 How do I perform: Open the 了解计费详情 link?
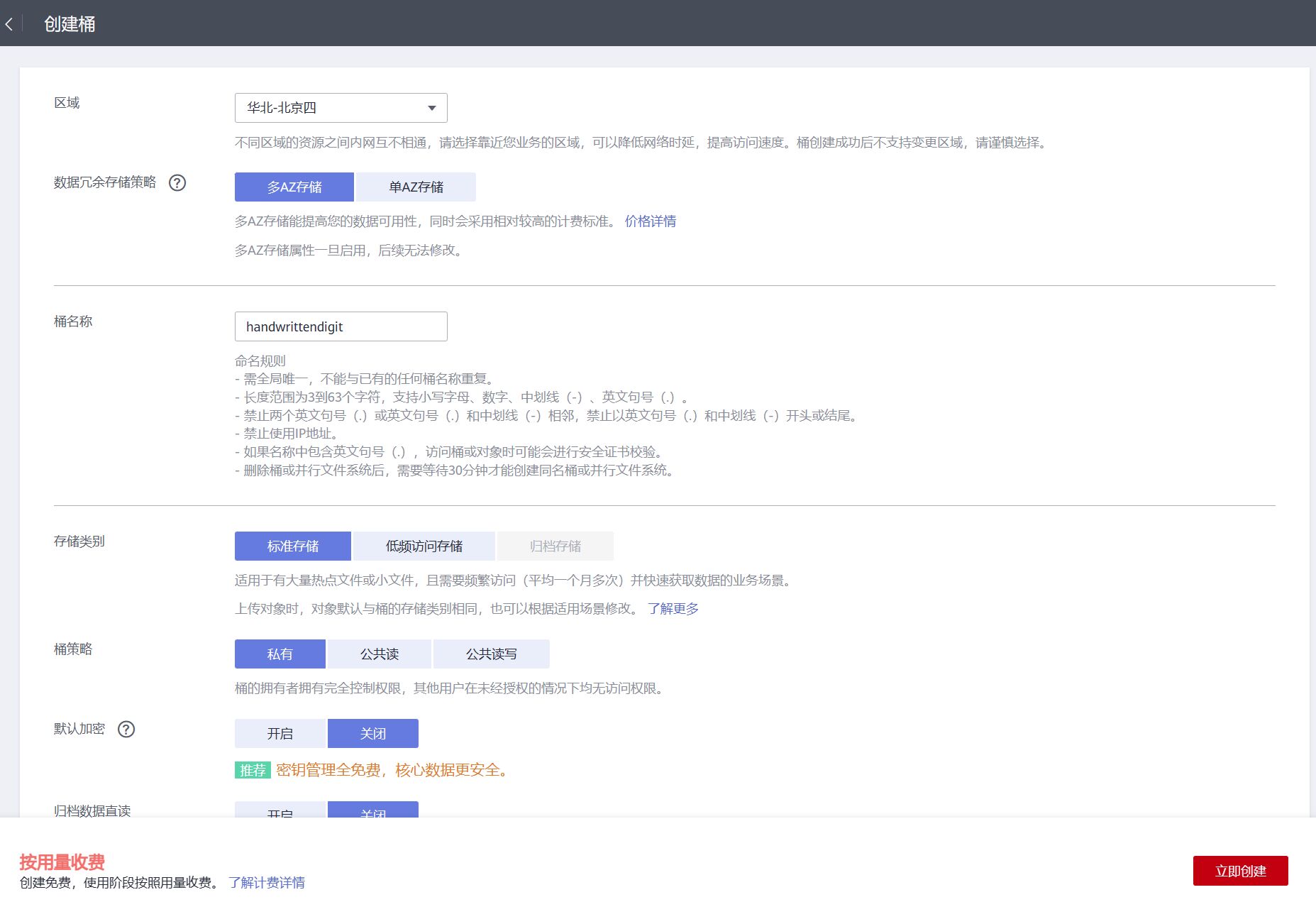(x=267, y=883)
